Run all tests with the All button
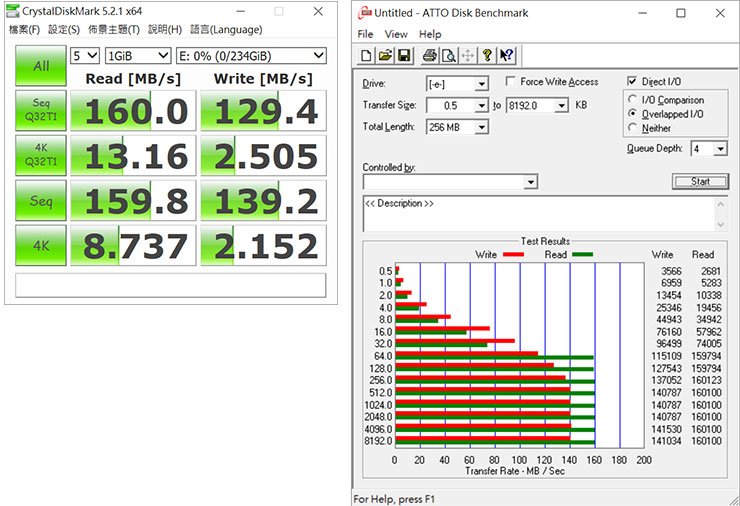Viewport: 740px width, 506px height. 41,66
